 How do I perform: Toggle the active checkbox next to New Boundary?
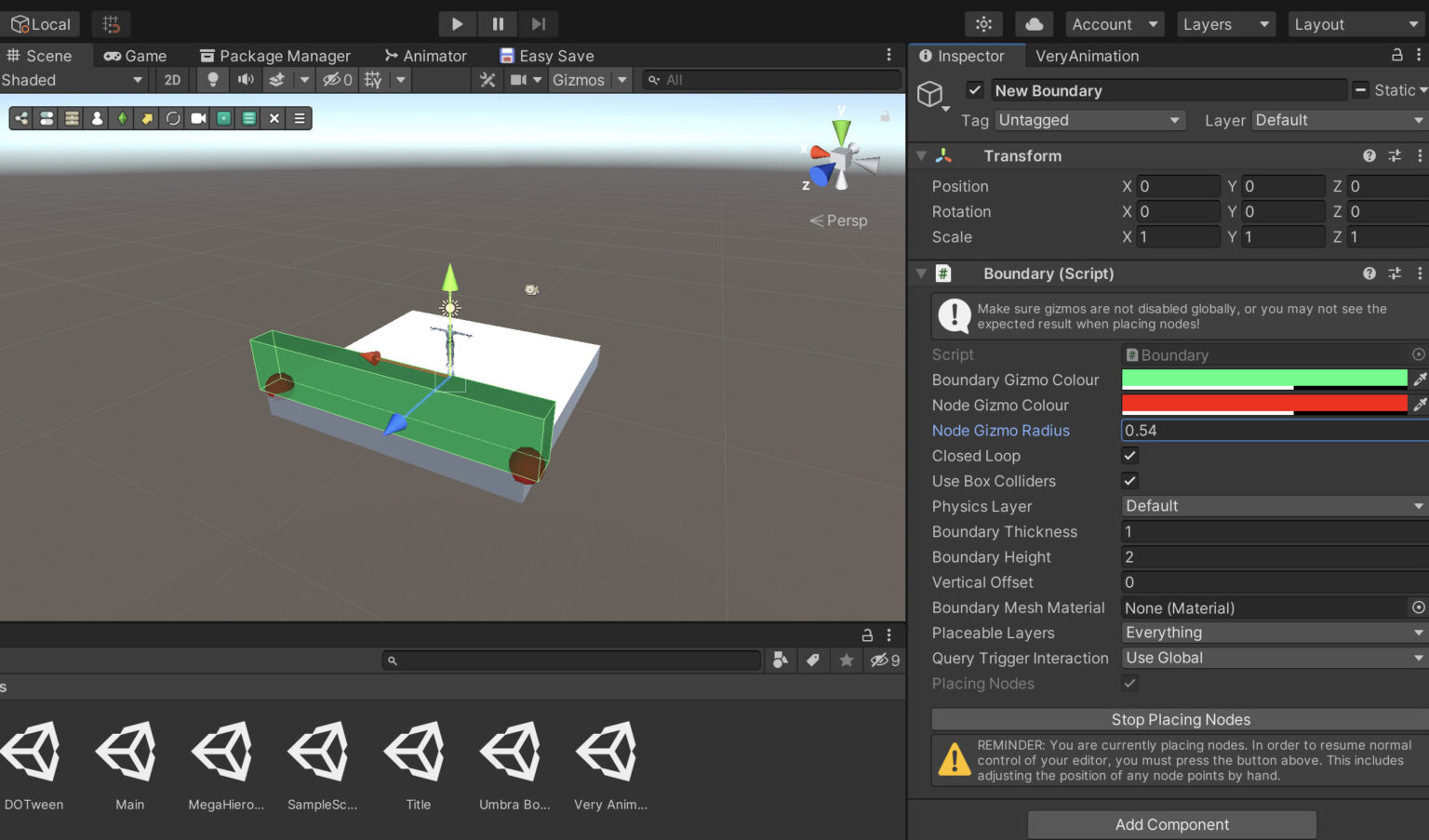pos(974,90)
